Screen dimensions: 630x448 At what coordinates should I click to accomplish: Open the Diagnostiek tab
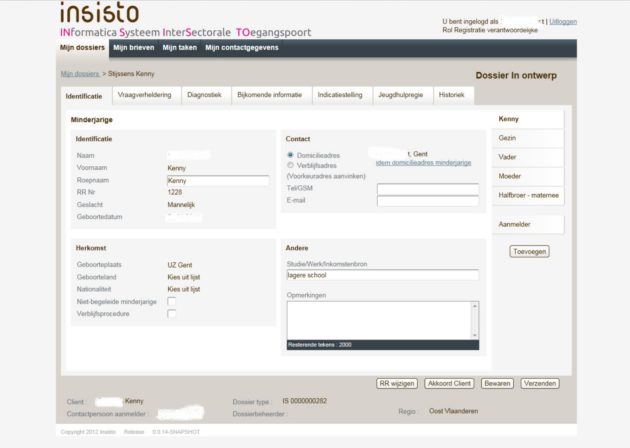(x=203, y=95)
